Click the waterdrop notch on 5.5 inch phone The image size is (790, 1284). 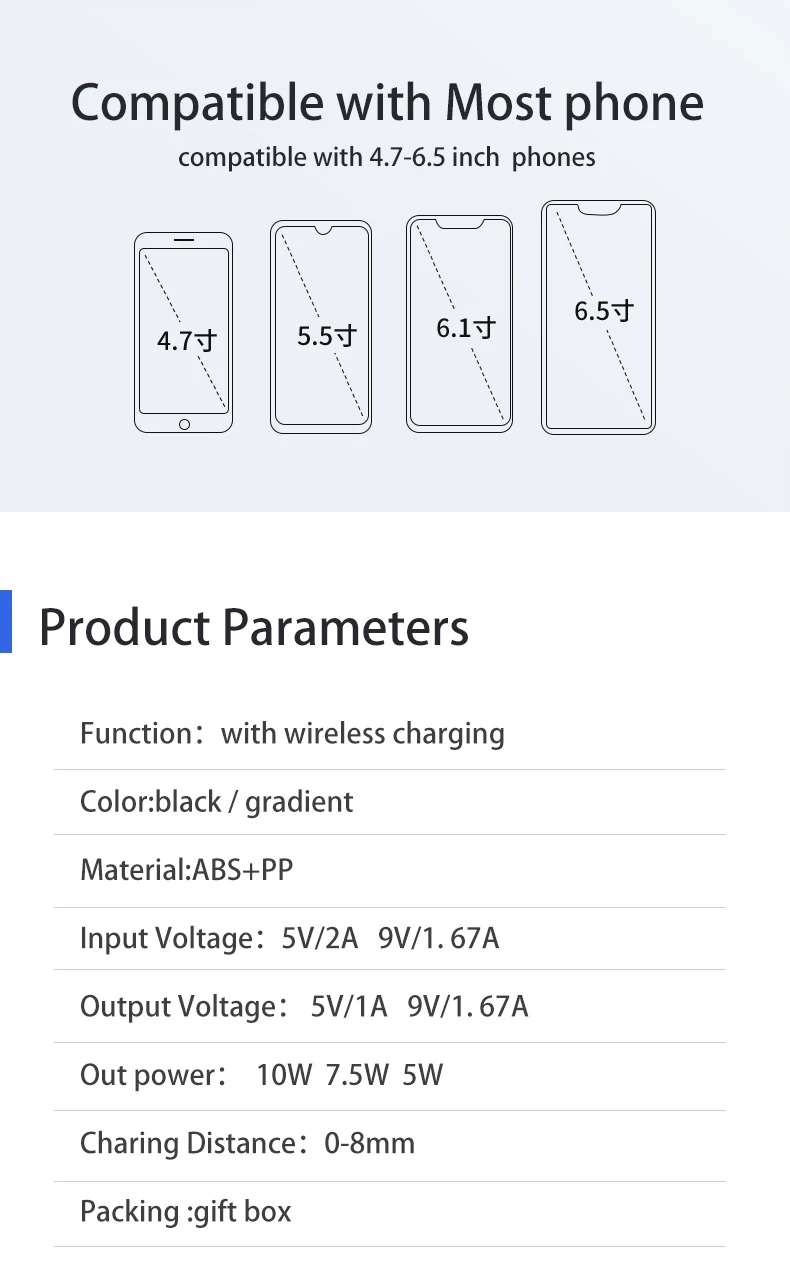click(322, 231)
